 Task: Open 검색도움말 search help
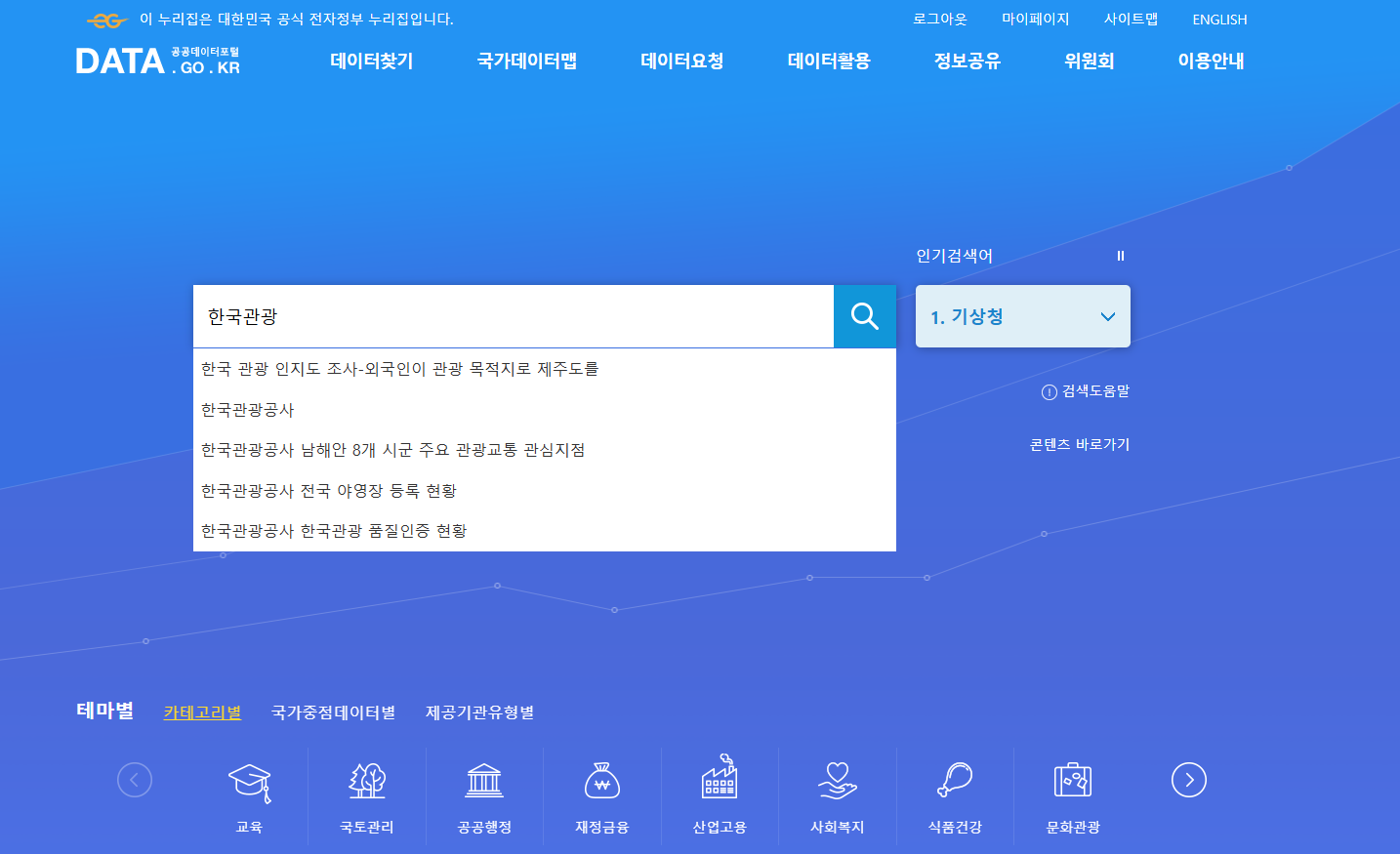[x=1086, y=391]
